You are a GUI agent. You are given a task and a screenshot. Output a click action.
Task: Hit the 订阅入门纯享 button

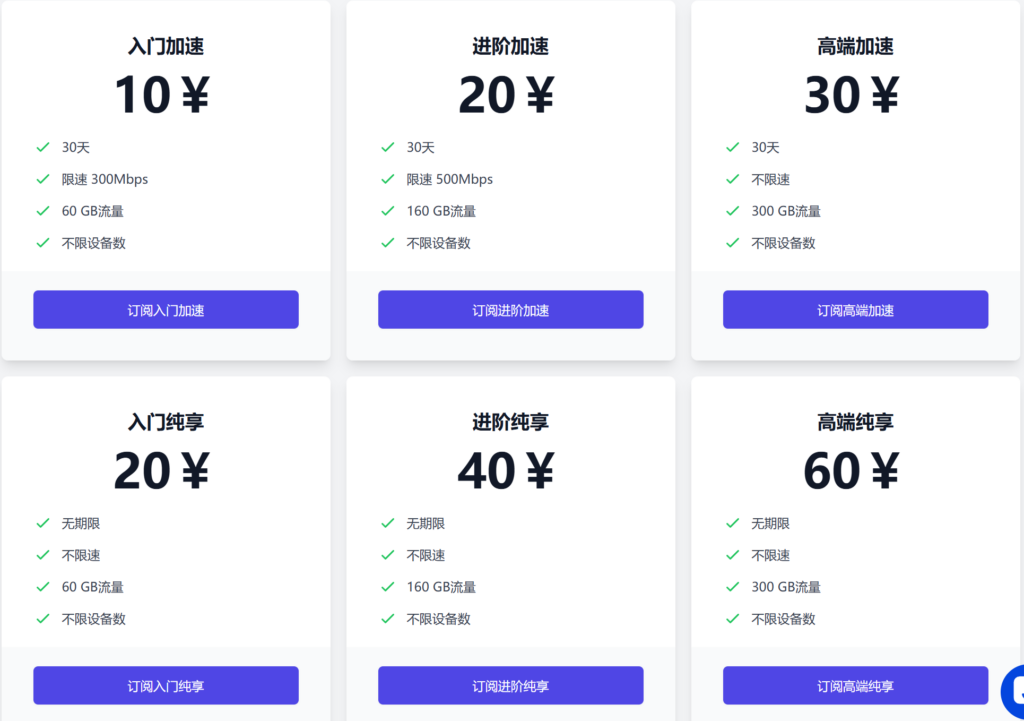click(166, 686)
